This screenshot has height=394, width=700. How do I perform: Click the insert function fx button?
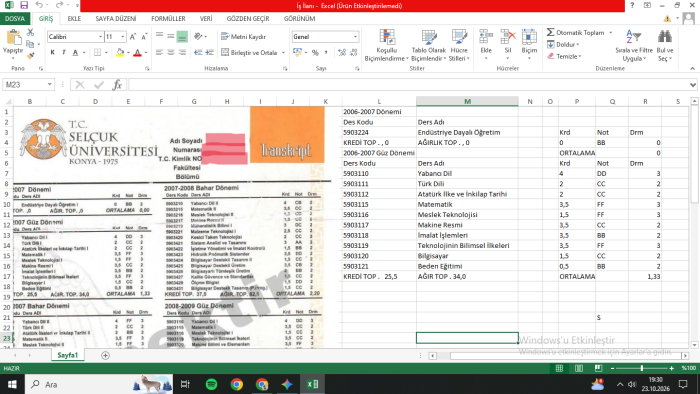pyautogui.click(x=117, y=84)
